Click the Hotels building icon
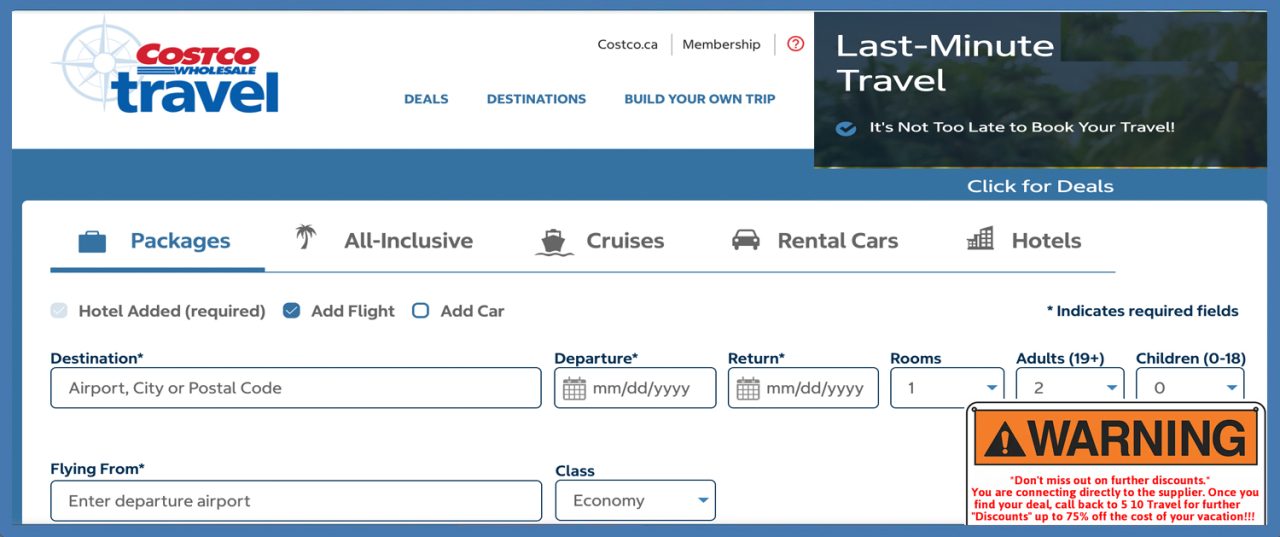The height and width of the screenshot is (537, 1280). click(980, 238)
